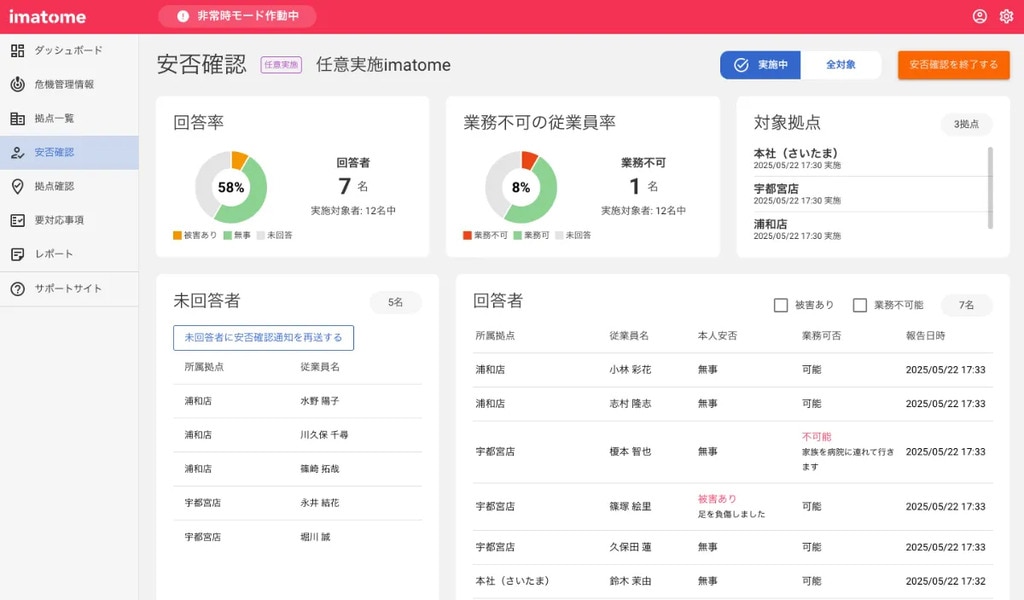Open the user account profile icon

coord(979,16)
